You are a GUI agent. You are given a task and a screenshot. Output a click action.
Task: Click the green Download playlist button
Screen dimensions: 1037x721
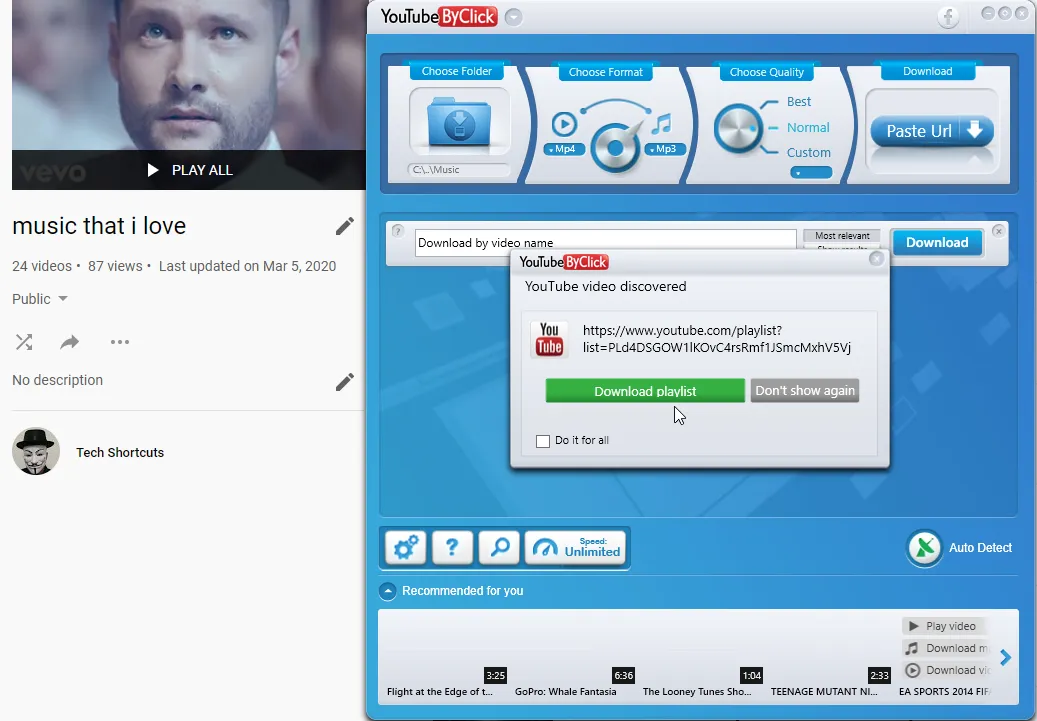tap(645, 391)
